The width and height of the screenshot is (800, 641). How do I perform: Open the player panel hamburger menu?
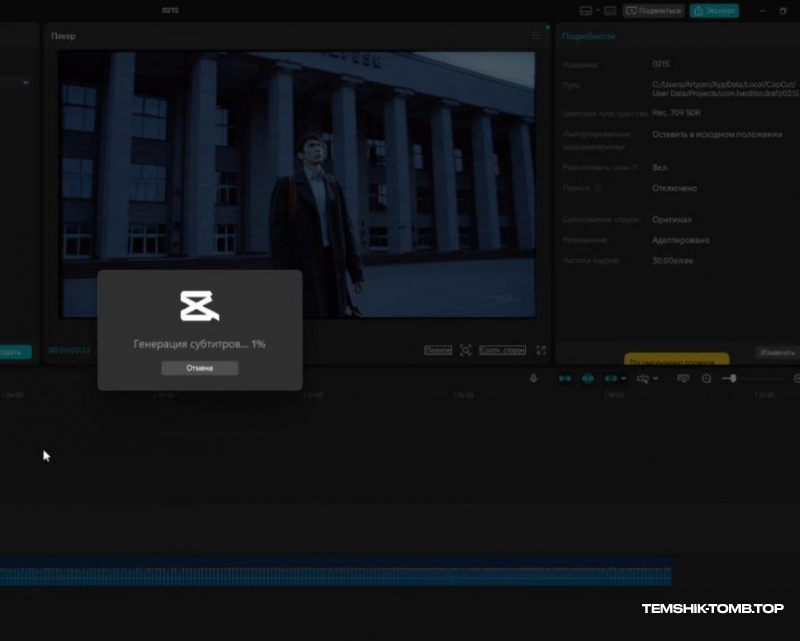(x=536, y=36)
